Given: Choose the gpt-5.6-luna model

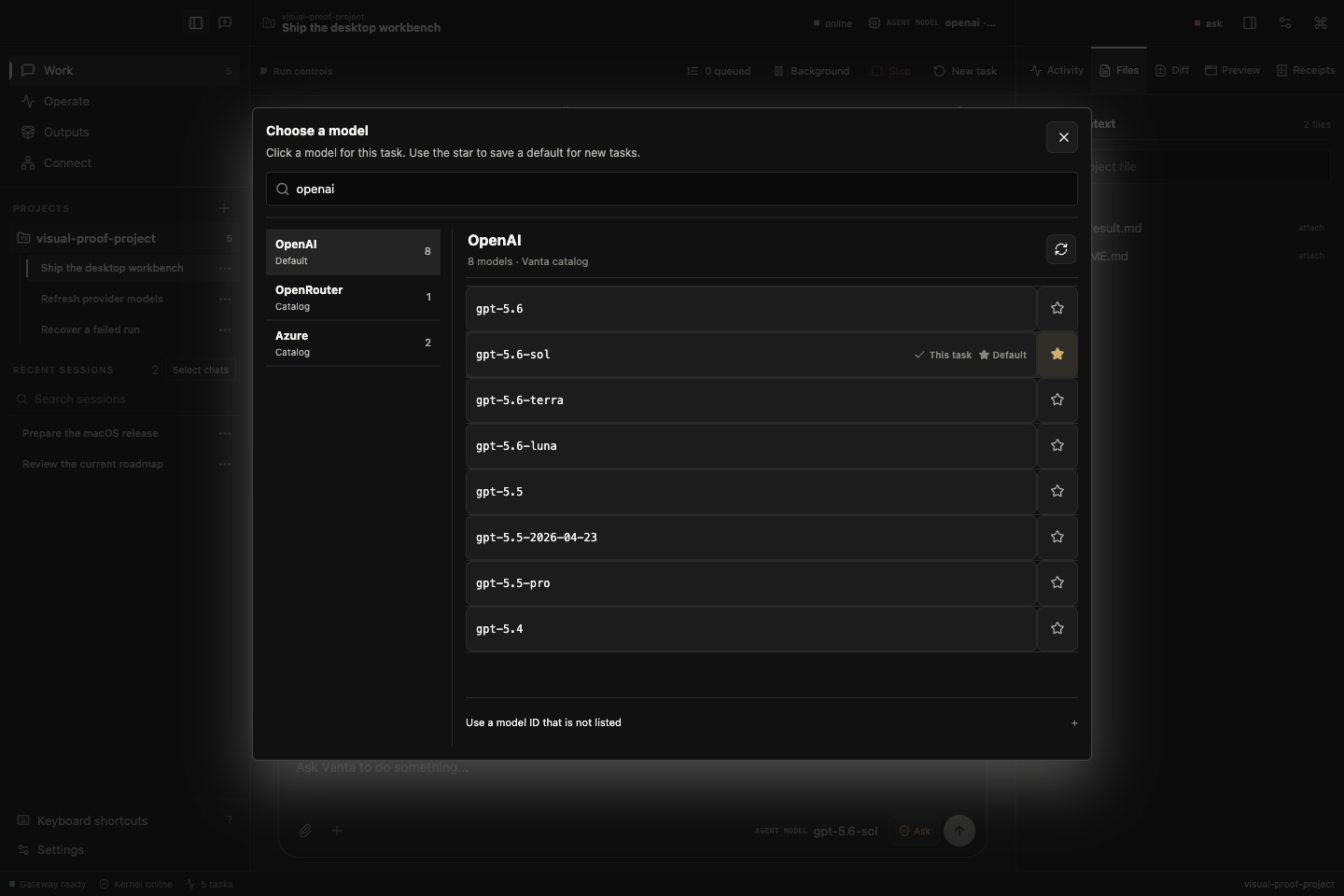Looking at the screenshot, I should 751,445.
